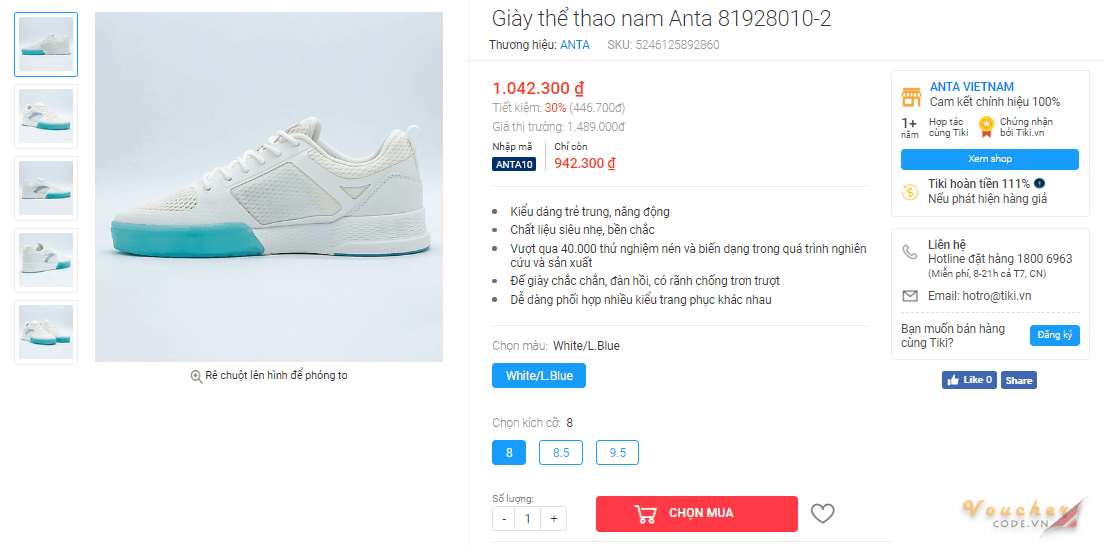Click the Tiki refund coin icon
1105x547 pixels.
pos(910,192)
